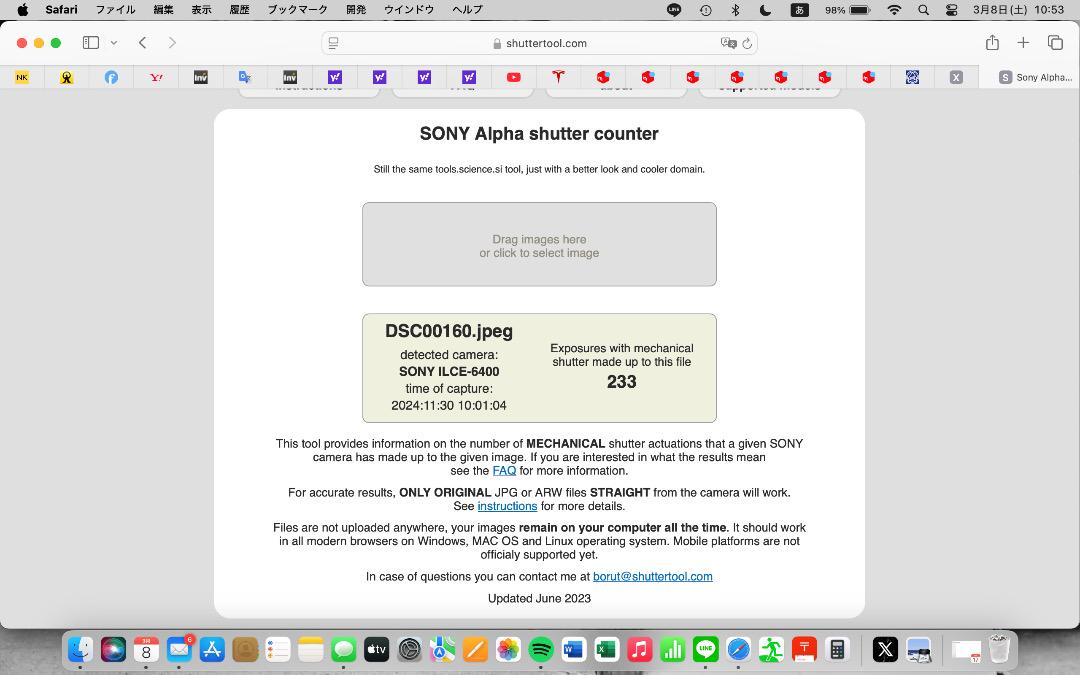Switch to the Facebook pinned tab
Viewport: 1080px width, 675px height.
point(111,77)
